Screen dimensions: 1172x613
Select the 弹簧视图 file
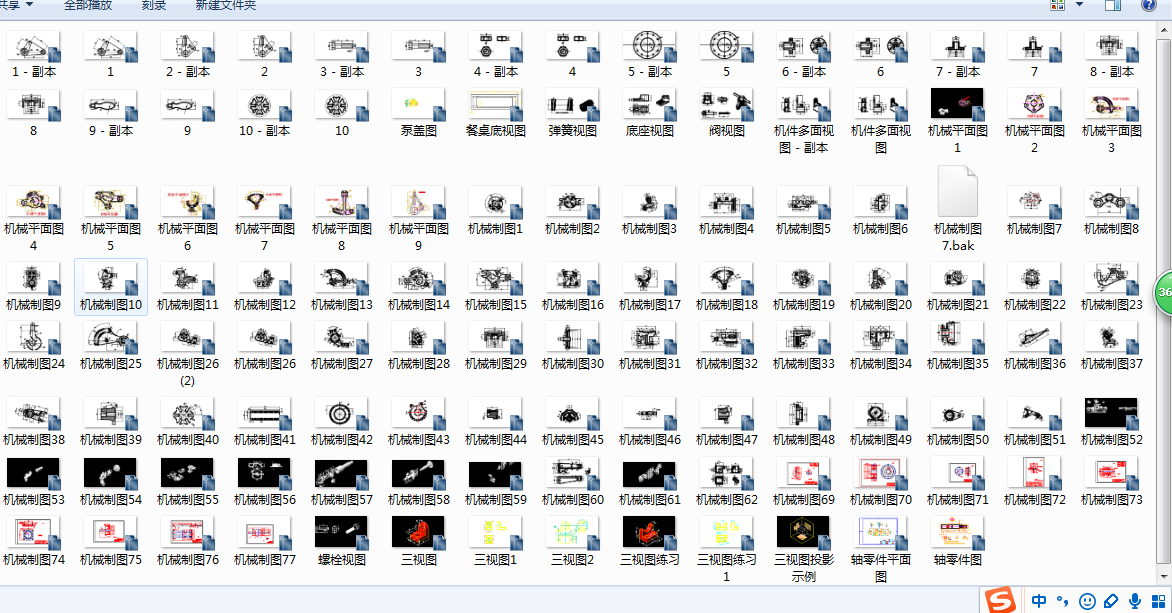pos(573,114)
